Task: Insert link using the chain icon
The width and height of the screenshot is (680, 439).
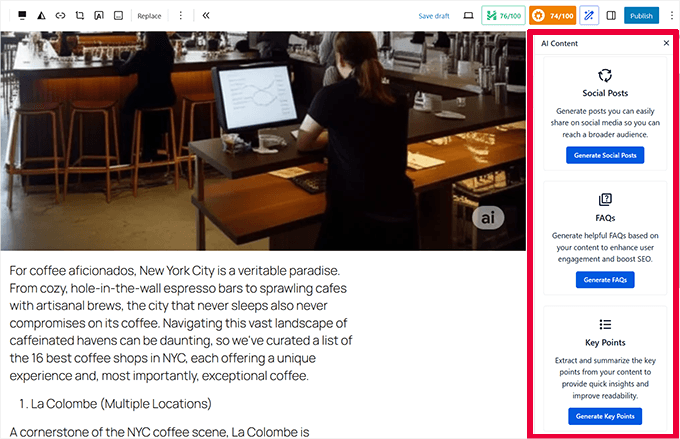Action: pos(60,16)
